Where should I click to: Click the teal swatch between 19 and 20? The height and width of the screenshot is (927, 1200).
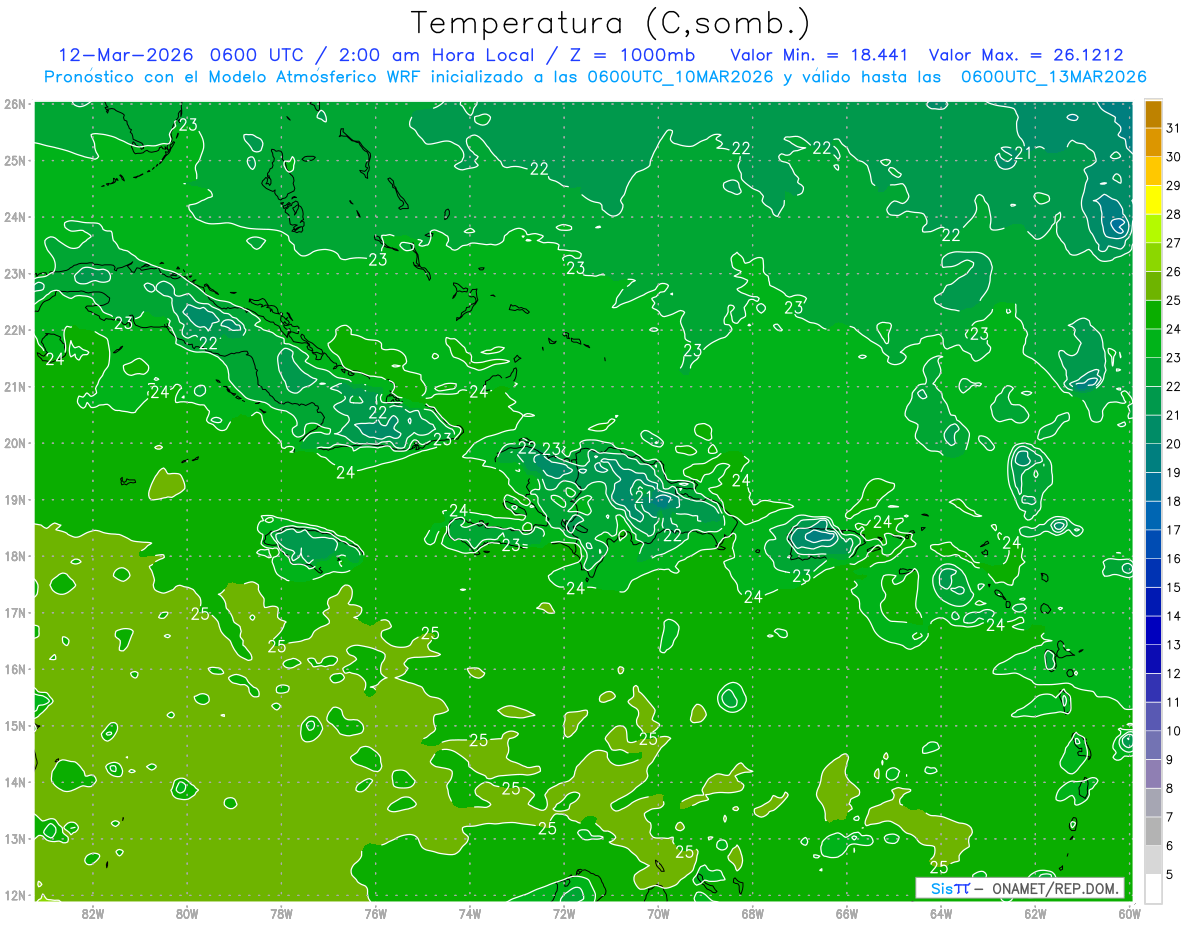(x=1153, y=458)
